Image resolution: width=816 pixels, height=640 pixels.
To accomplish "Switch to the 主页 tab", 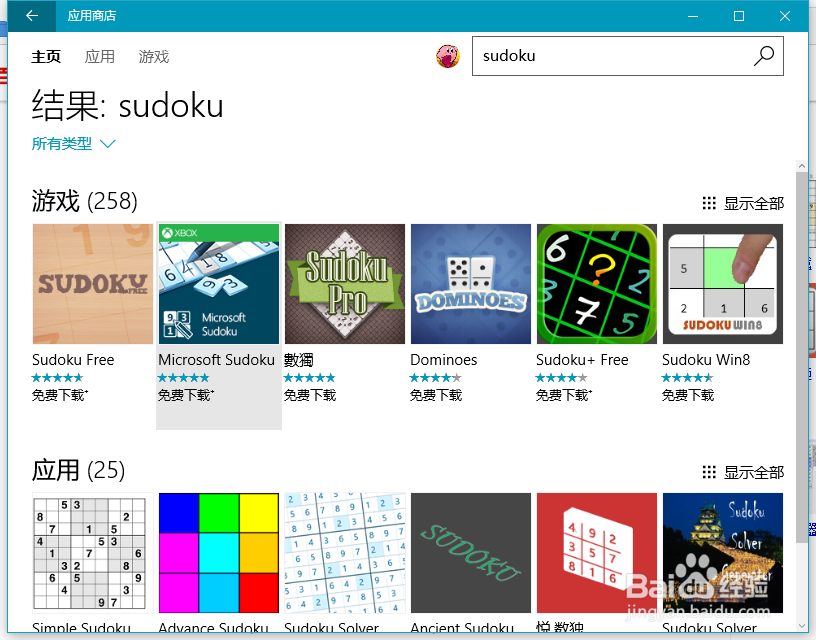I will (46, 56).
